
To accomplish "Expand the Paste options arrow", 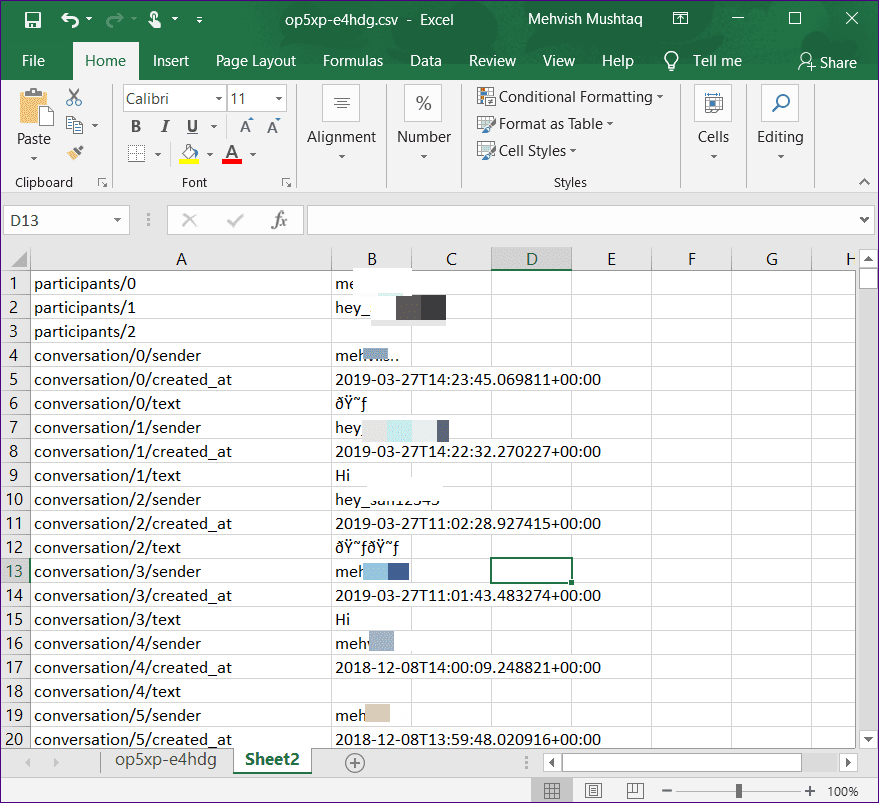I will 34,159.
